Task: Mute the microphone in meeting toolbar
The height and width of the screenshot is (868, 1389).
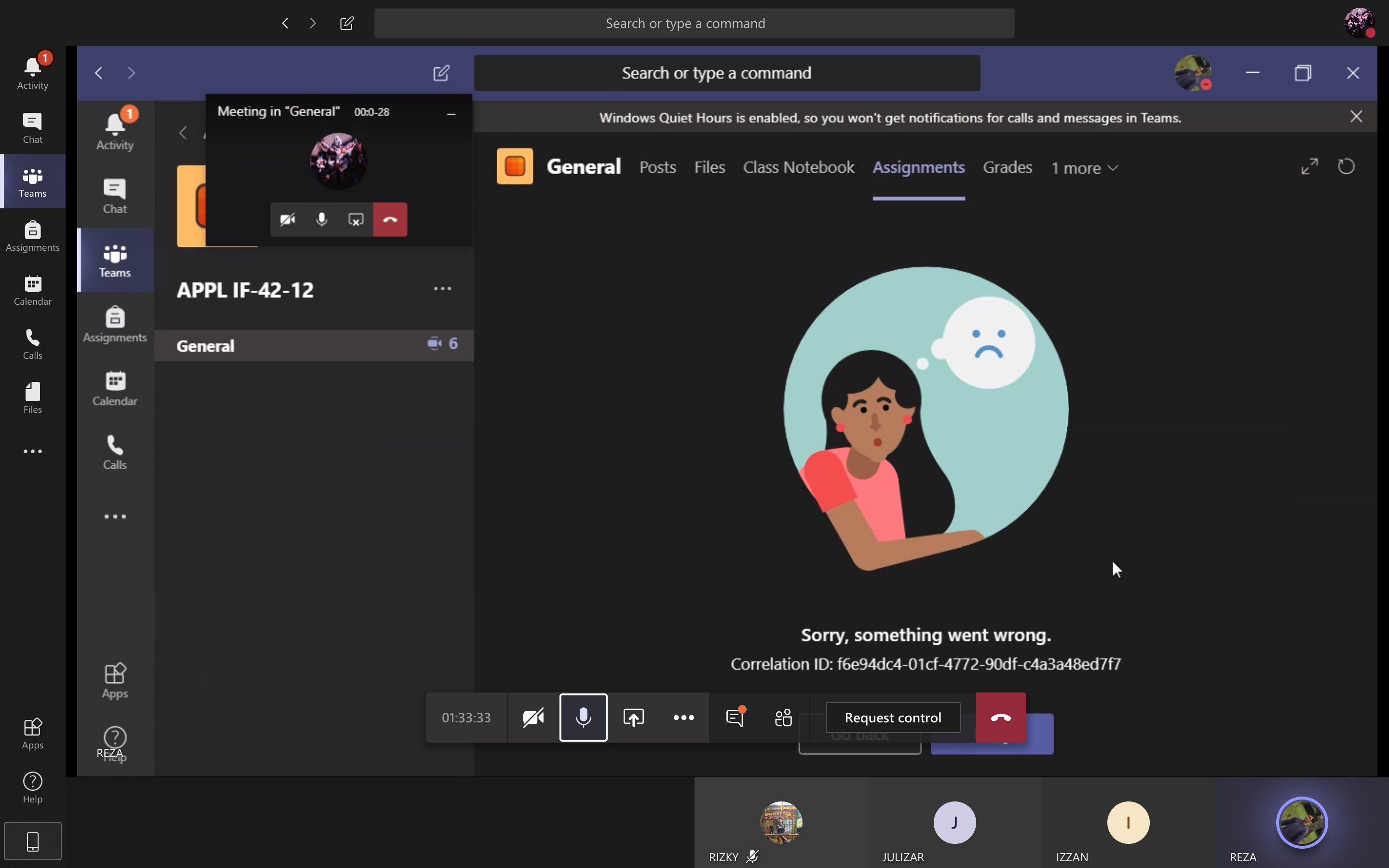Action: [583, 717]
